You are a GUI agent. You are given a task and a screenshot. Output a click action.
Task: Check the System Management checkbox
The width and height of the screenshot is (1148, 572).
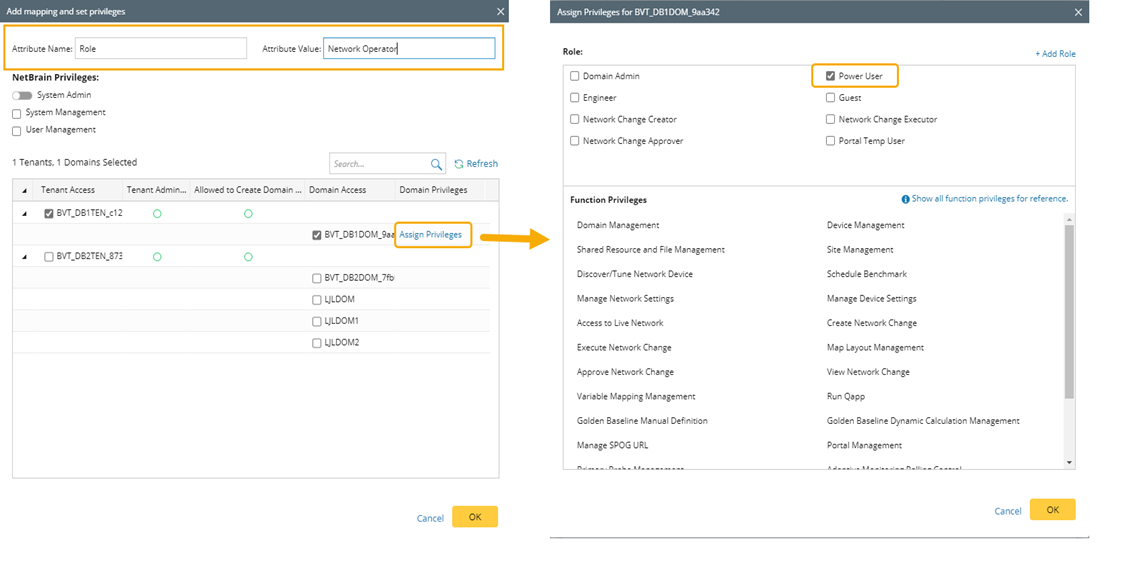point(16,113)
